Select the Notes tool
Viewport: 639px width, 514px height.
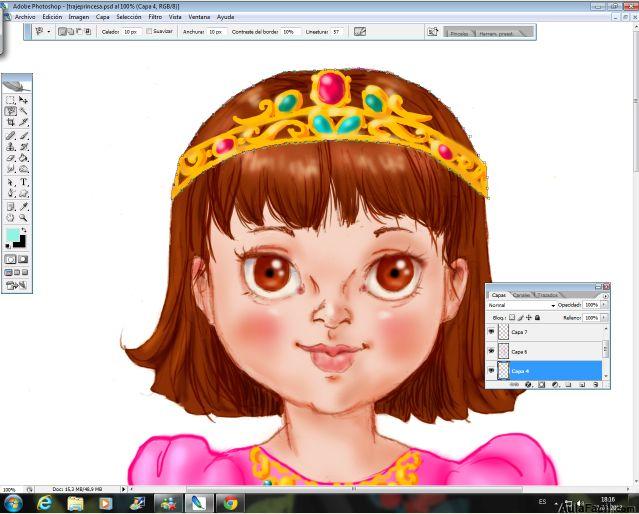(10, 207)
